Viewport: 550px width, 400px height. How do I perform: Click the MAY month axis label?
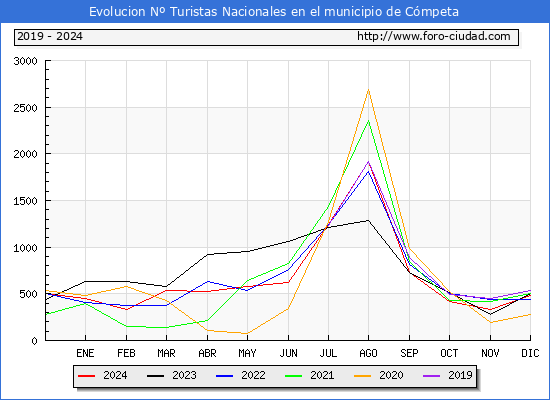click(x=247, y=353)
